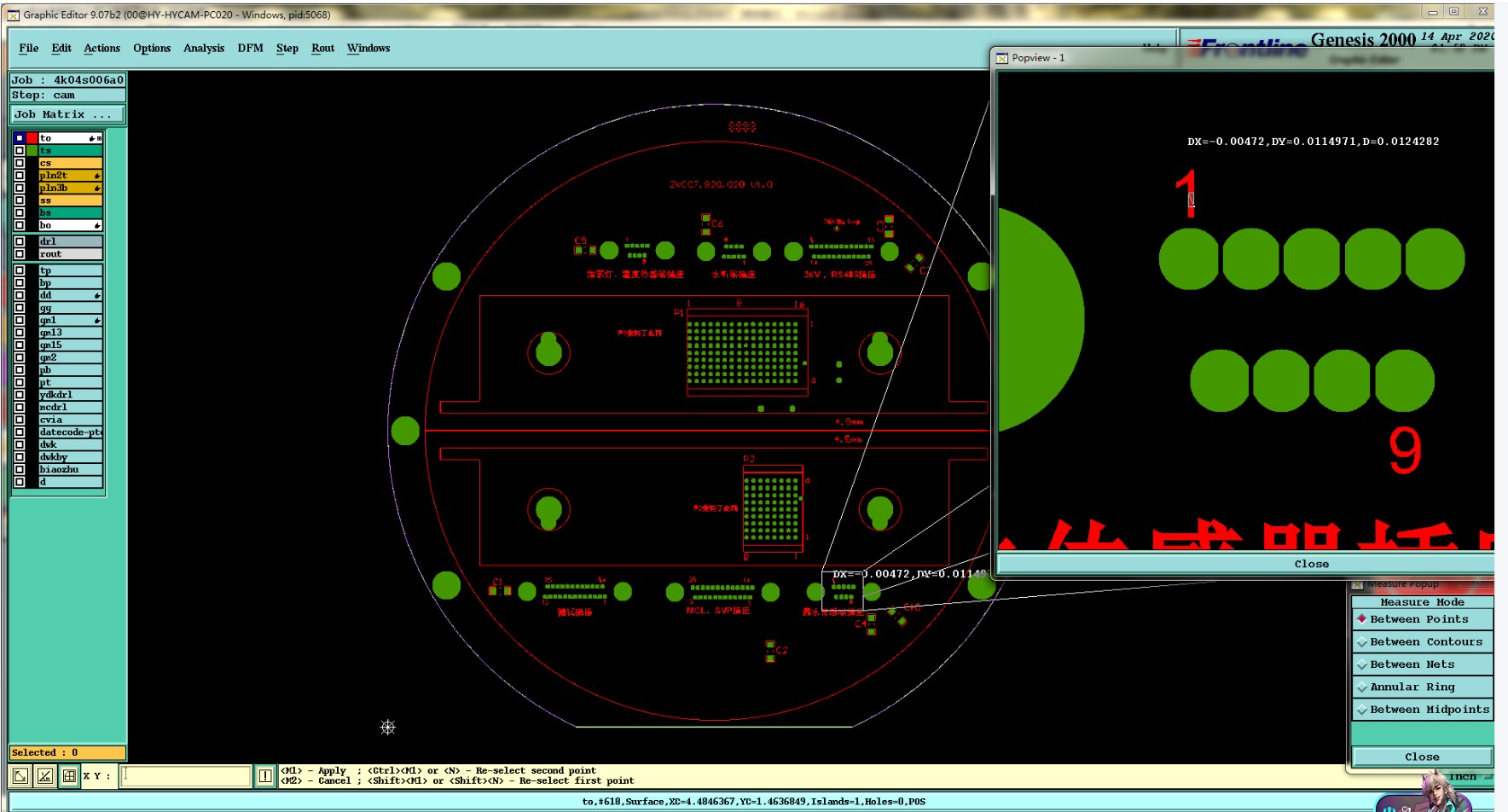The height and width of the screenshot is (812, 1508).
Task: Click the DX/DY measurement readout in Popview
Action: click(1313, 142)
